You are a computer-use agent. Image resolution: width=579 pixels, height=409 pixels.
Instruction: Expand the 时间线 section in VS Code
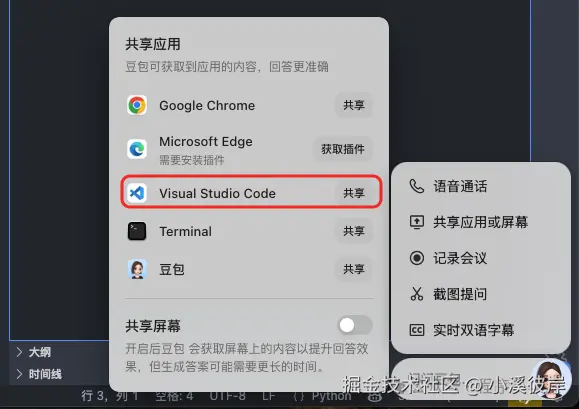pos(39,374)
